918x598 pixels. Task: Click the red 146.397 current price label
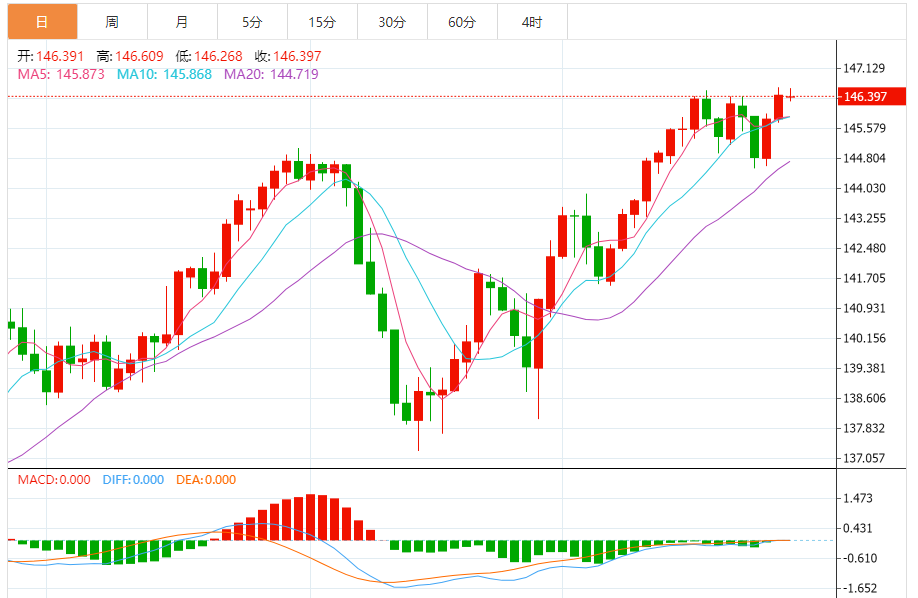coord(872,97)
